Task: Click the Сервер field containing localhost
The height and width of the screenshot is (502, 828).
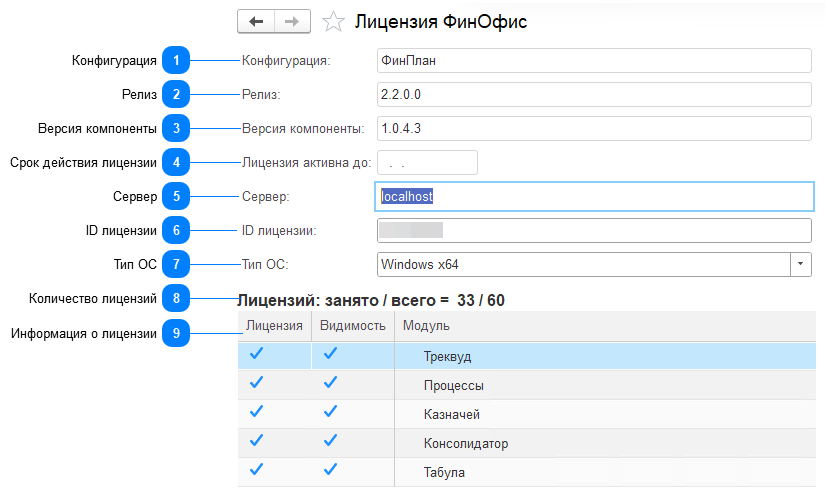Action: (594, 196)
